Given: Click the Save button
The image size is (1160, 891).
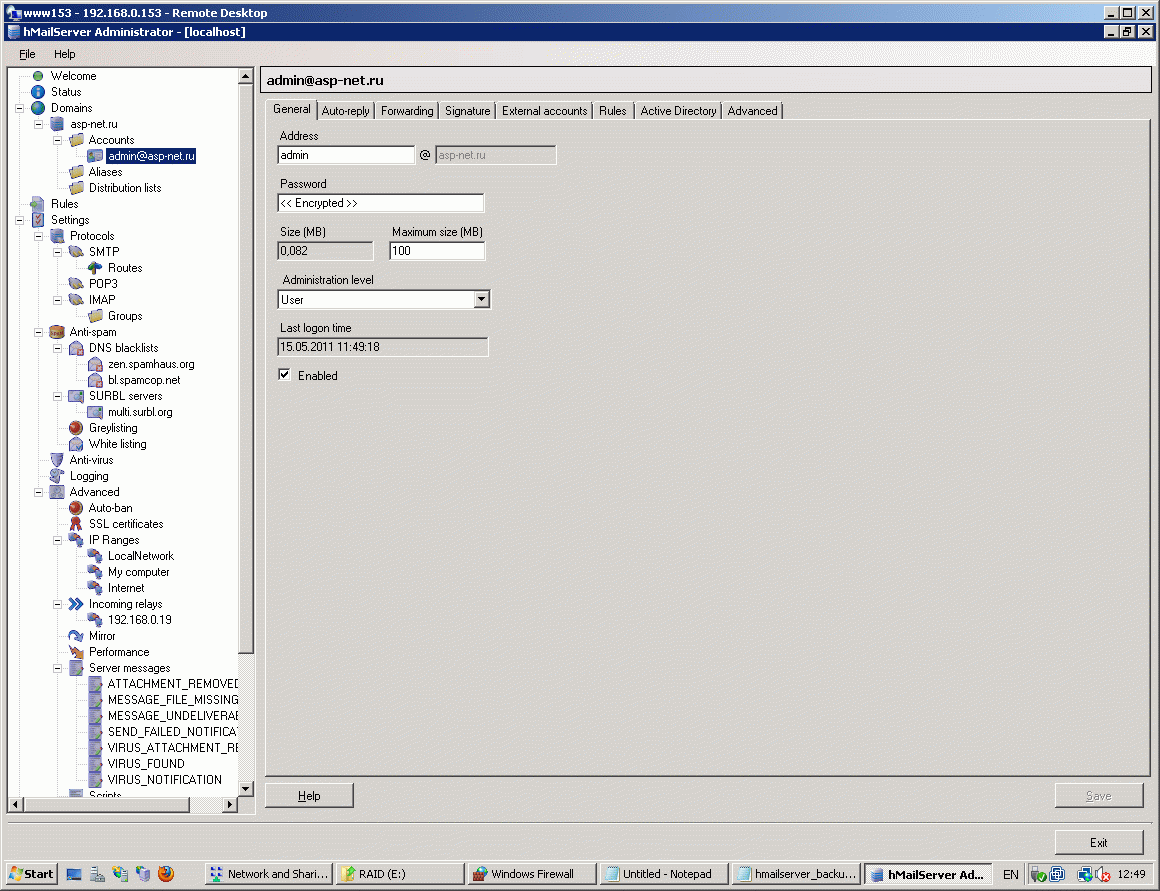Looking at the screenshot, I should pyautogui.click(x=1099, y=796).
